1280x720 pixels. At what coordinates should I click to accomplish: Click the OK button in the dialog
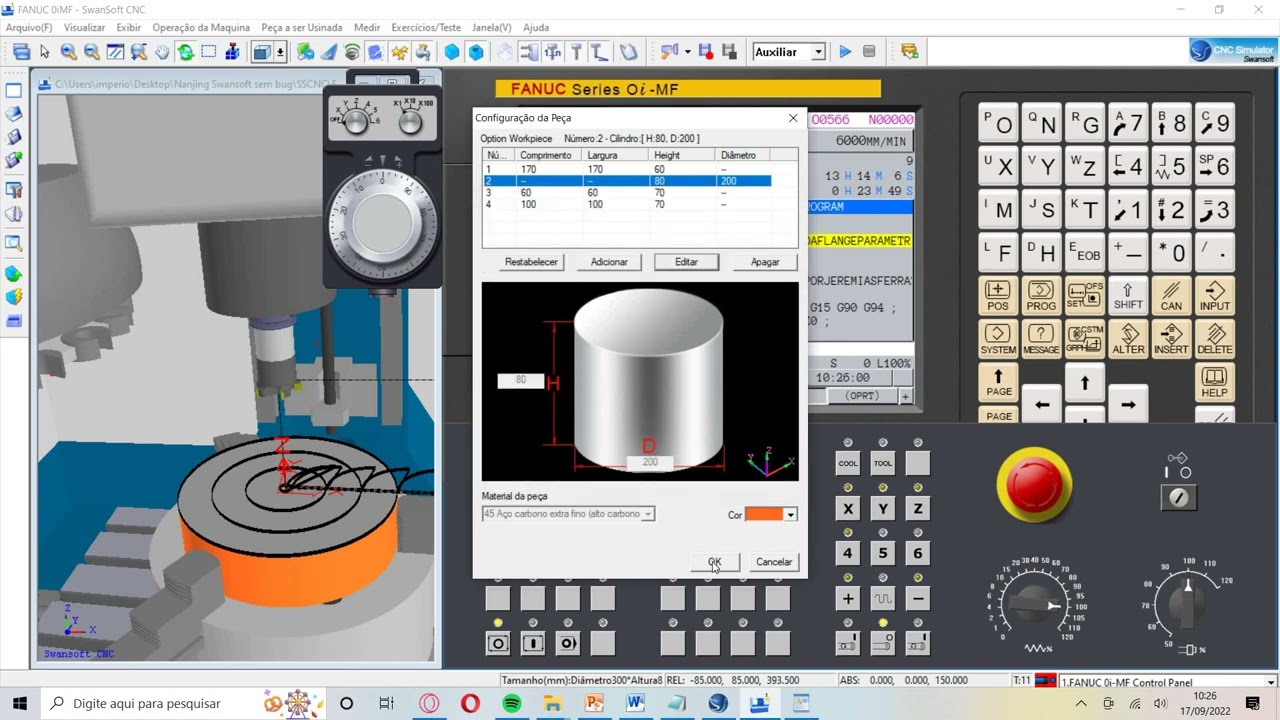[x=715, y=562]
